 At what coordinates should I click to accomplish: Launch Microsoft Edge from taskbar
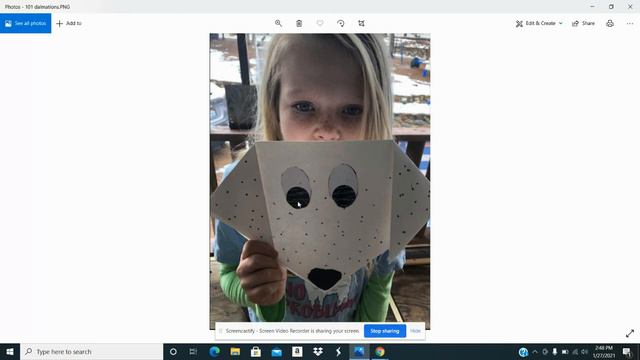tap(215, 351)
